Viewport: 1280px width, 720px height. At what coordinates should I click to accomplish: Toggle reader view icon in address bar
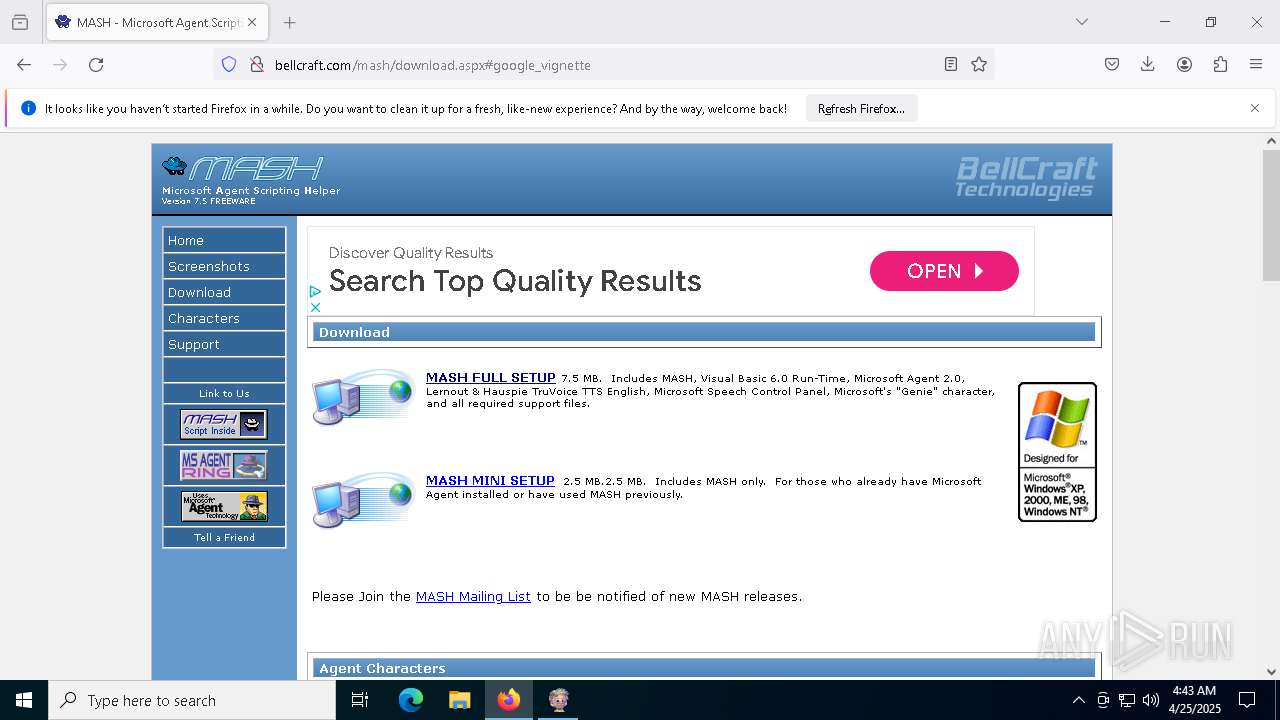click(x=951, y=64)
